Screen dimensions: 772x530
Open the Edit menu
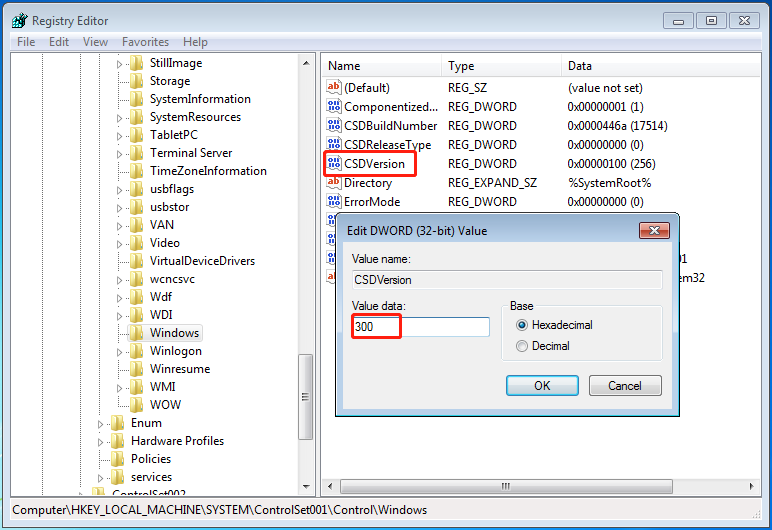[59, 42]
